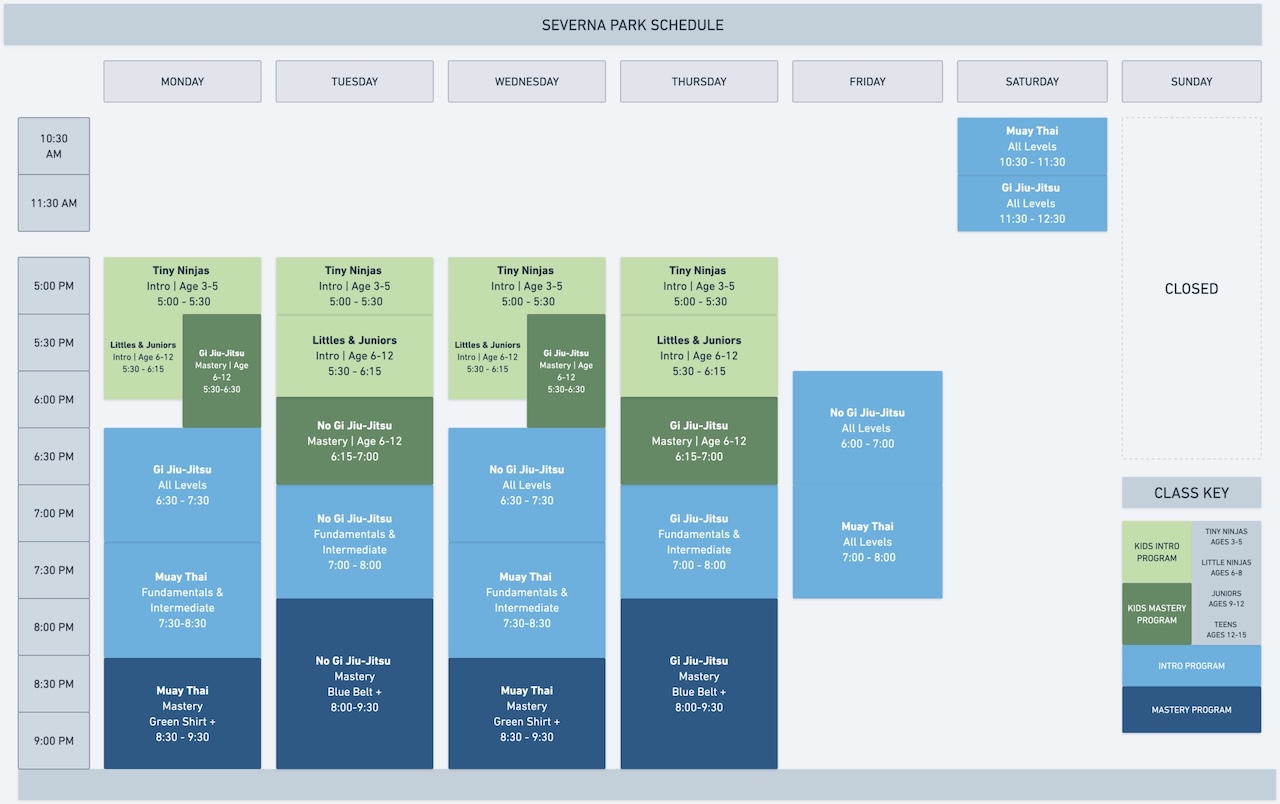Click the Closed Sunday panel
The image size is (1280, 804).
(x=1191, y=288)
